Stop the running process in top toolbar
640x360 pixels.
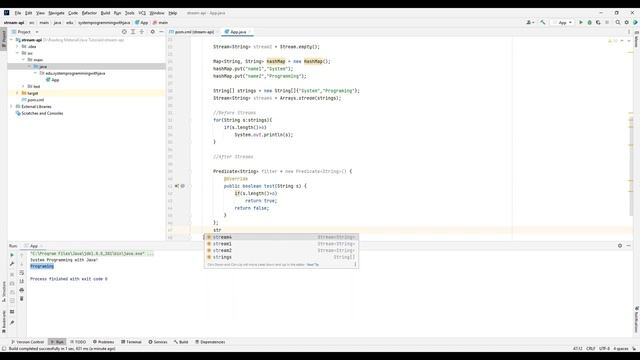[x=607, y=22]
